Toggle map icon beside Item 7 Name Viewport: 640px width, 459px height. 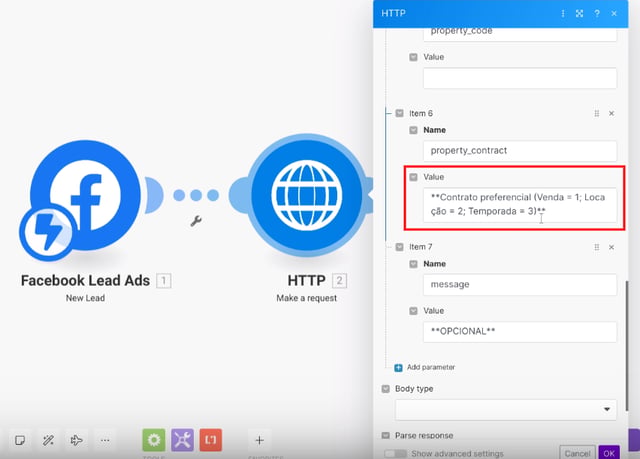pyautogui.click(x=413, y=264)
